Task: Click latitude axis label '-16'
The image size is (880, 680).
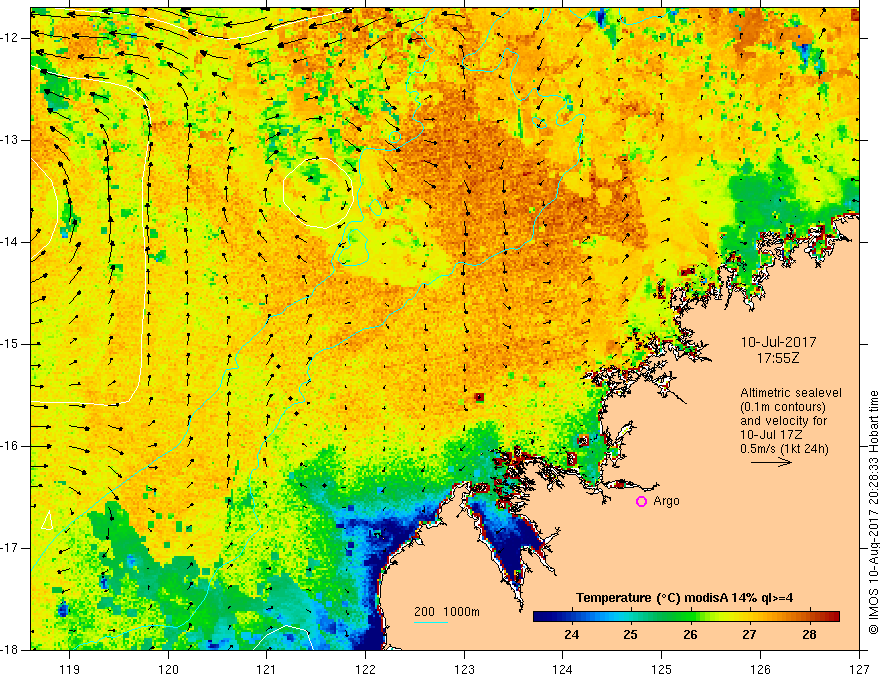Action: coord(11,447)
